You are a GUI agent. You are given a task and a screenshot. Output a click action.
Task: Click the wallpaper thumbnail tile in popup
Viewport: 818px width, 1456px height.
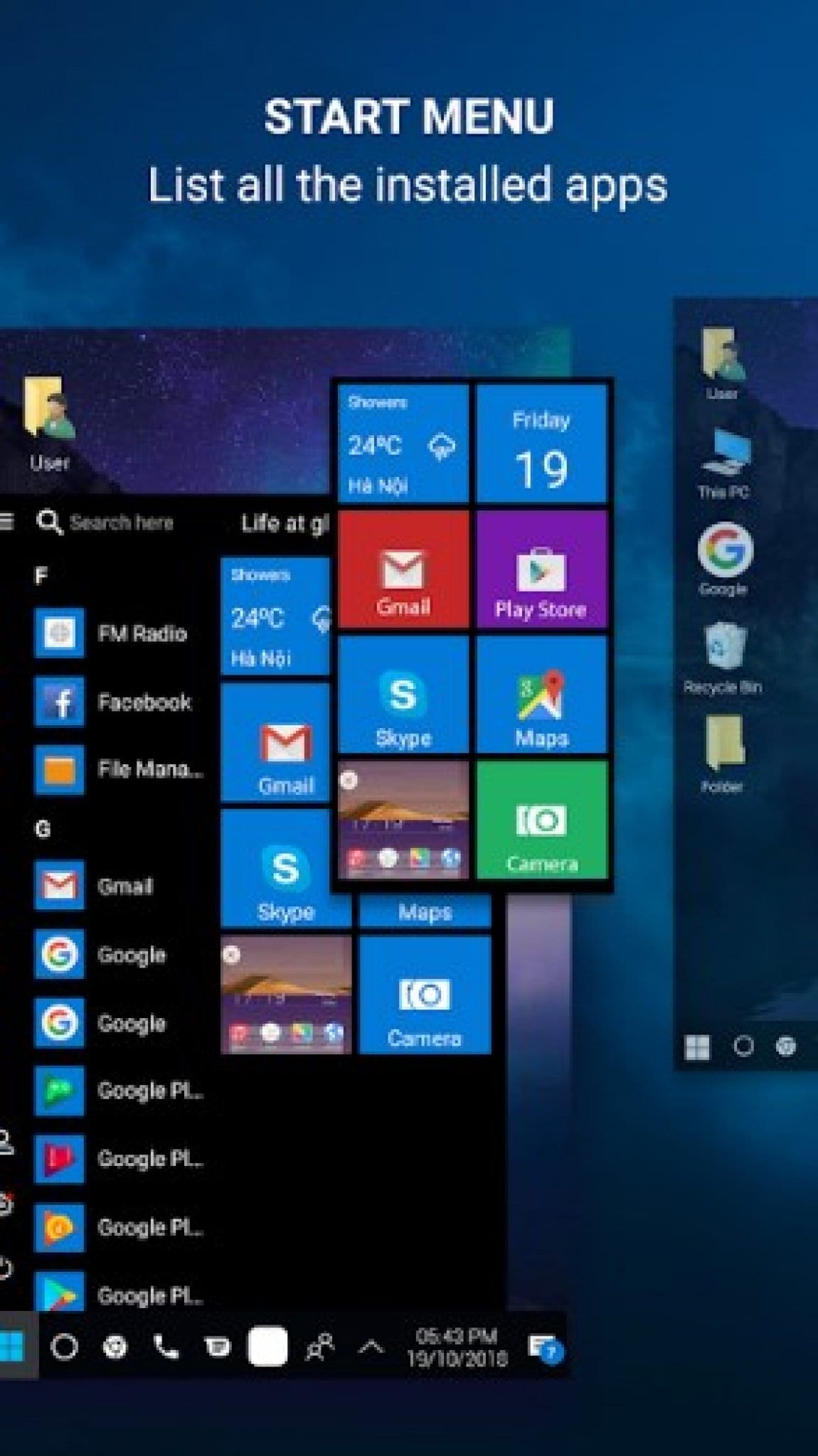pyautogui.click(x=403, y=820)
